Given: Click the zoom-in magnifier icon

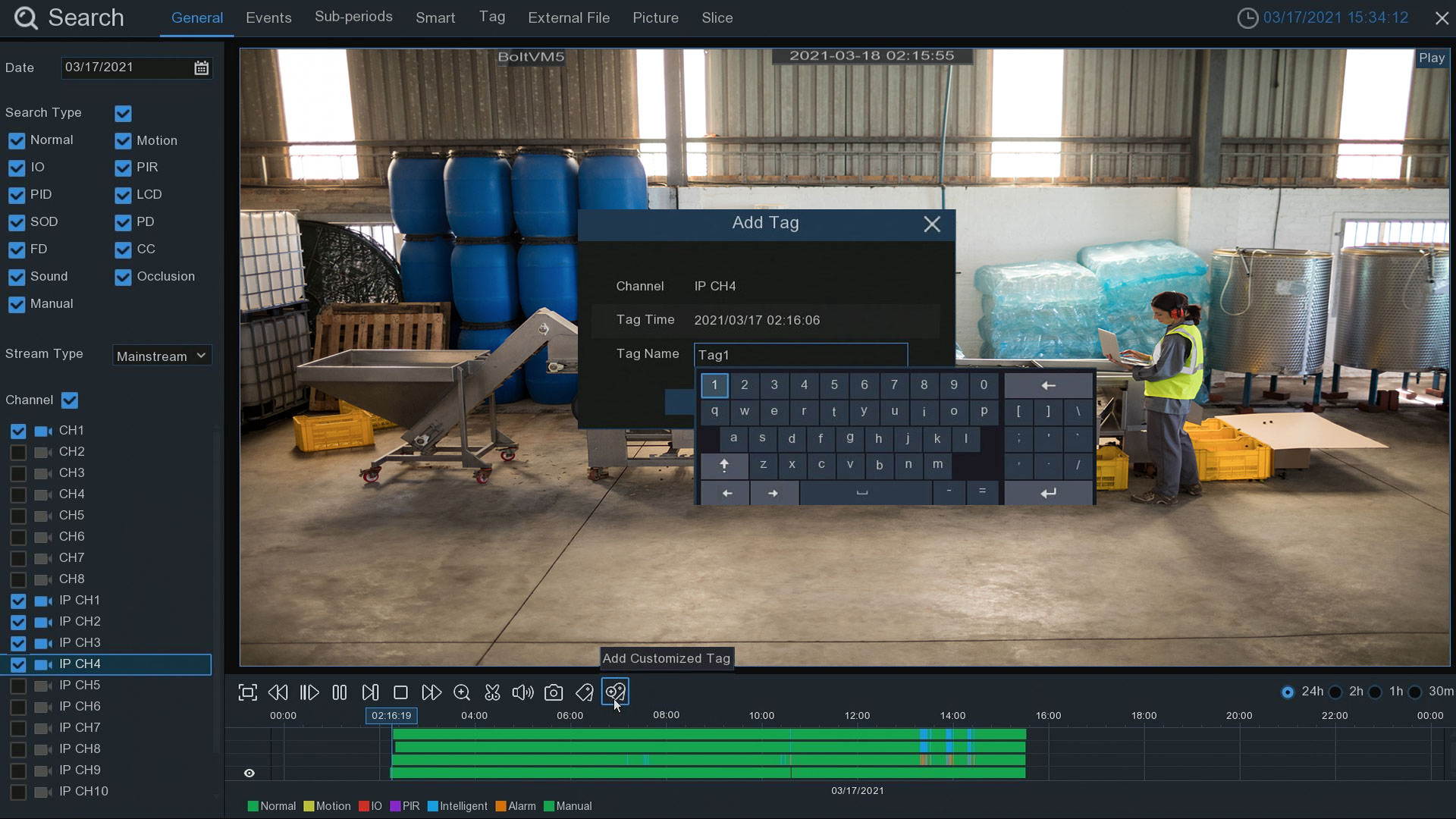Looking at the screenshot, I should click(x=462, y=692).
